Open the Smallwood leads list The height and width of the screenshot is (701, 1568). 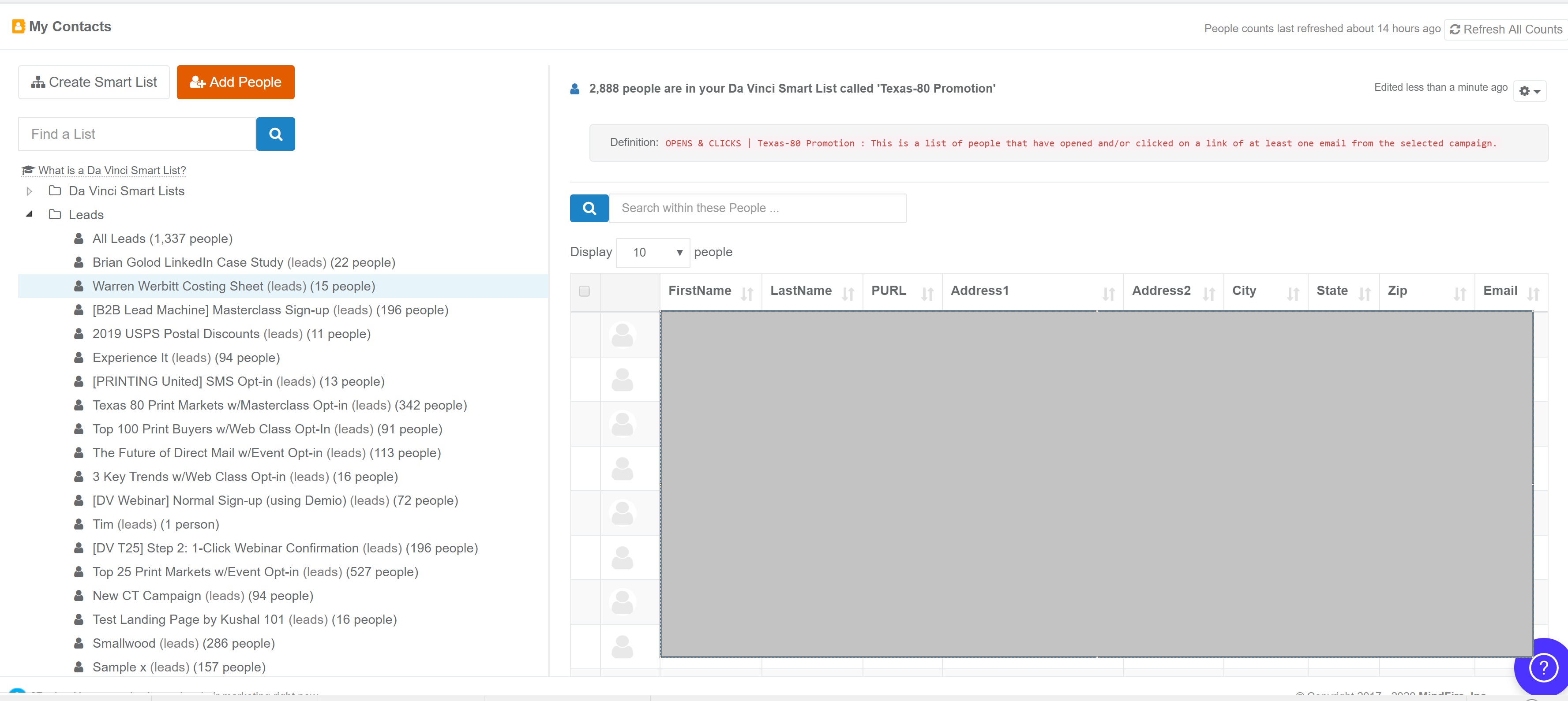183,643
